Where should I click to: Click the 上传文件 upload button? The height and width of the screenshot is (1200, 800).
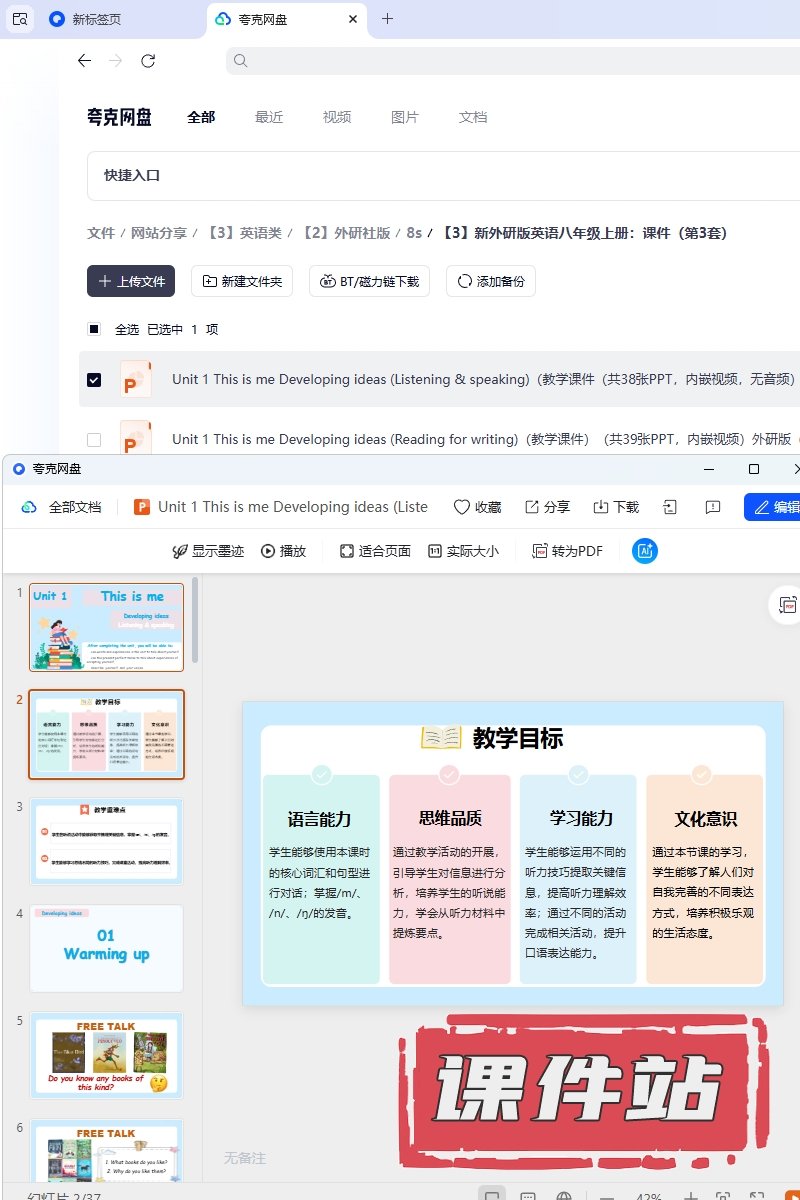(131, 281)
